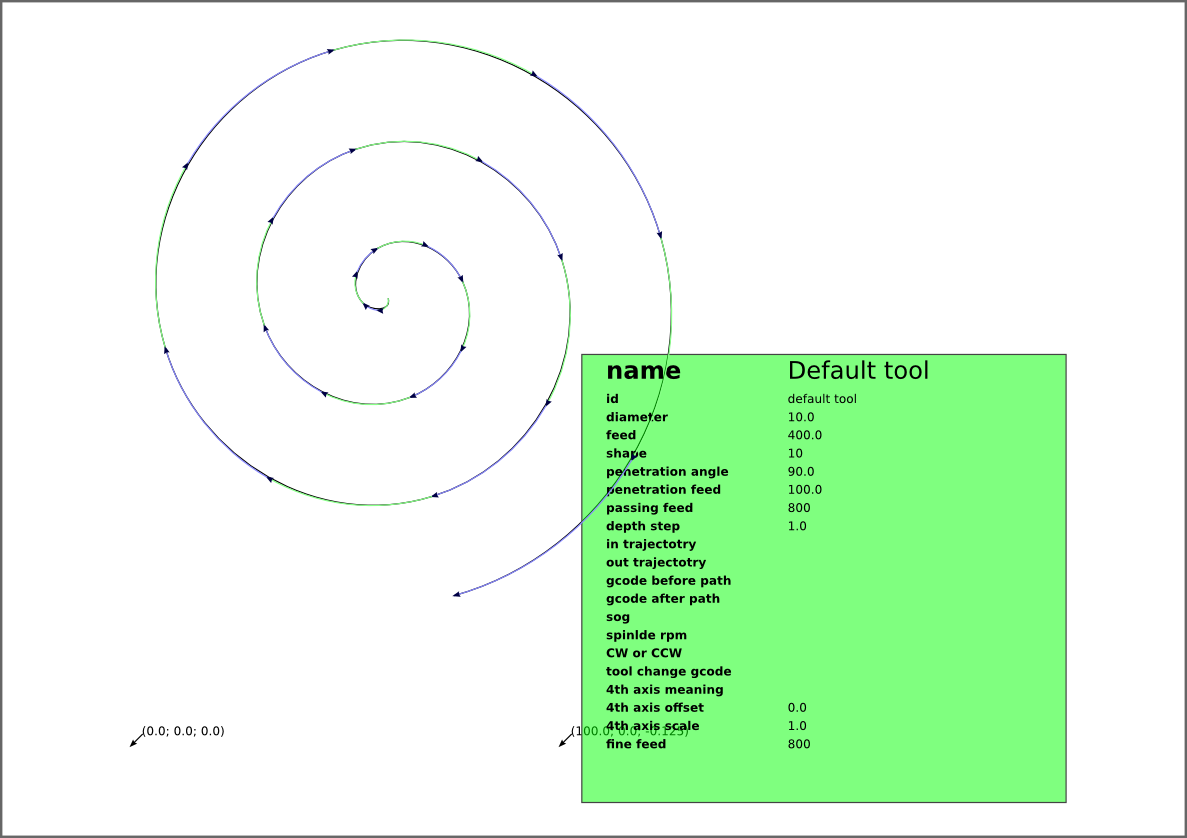Click the 4th axis scale value "1.0"
The width and height of the screenshot is (1187, 838).
tap(797, 726)
